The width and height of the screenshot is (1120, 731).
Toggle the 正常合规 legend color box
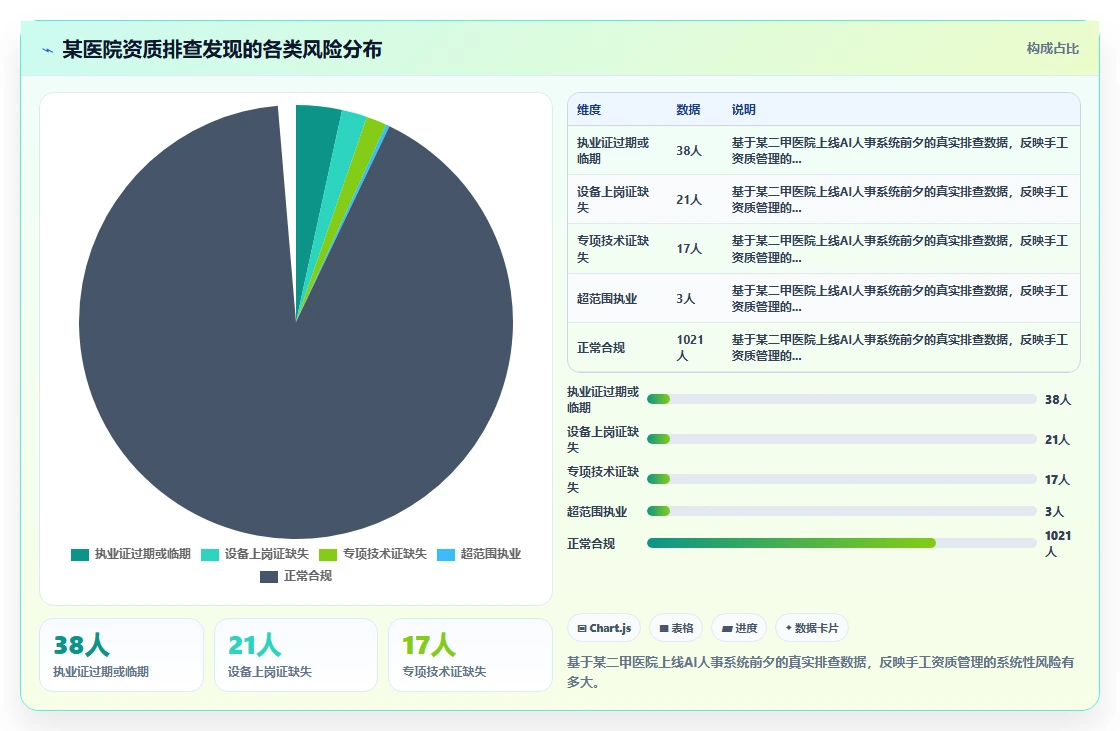point(269,577)
